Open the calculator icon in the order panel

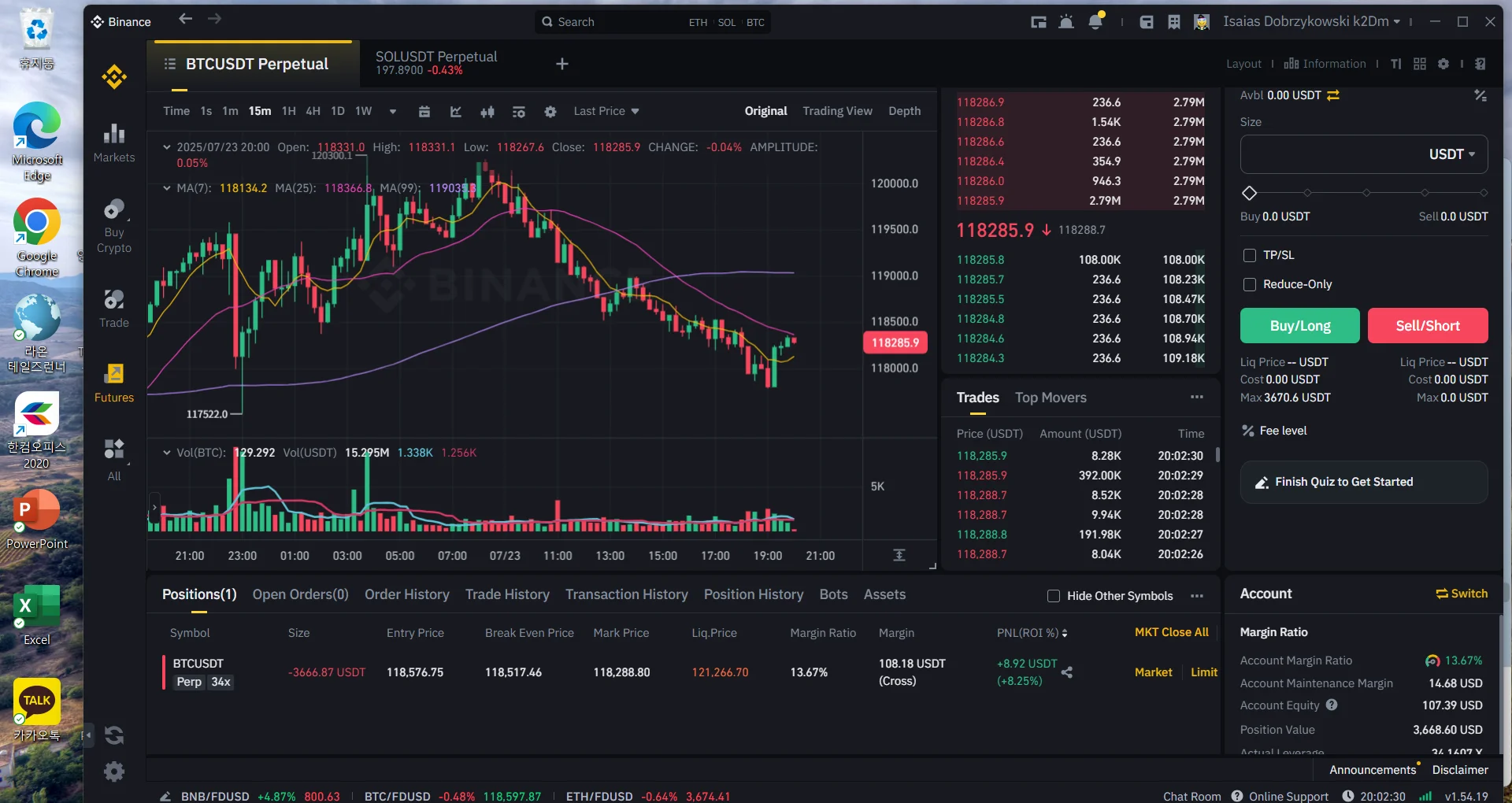coord(1480,95)
